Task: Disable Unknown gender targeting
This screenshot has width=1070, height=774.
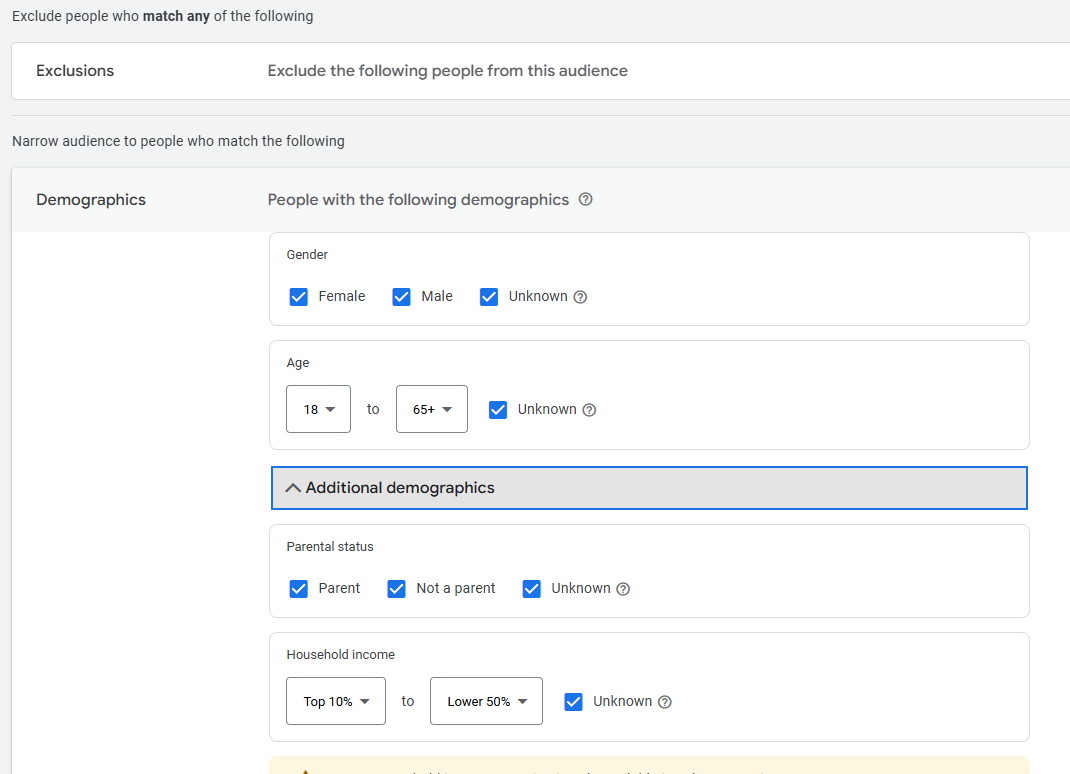Action: coord(488,296)
